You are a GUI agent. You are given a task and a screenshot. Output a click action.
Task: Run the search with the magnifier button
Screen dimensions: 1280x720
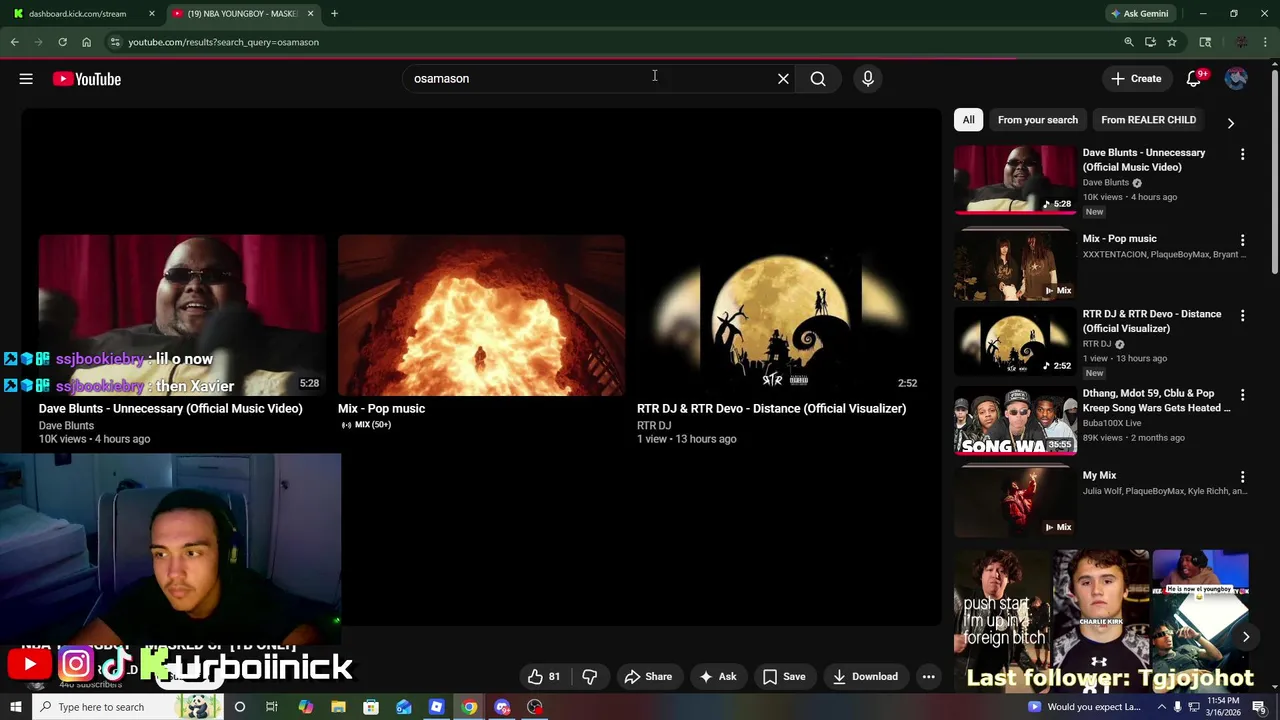818,79
